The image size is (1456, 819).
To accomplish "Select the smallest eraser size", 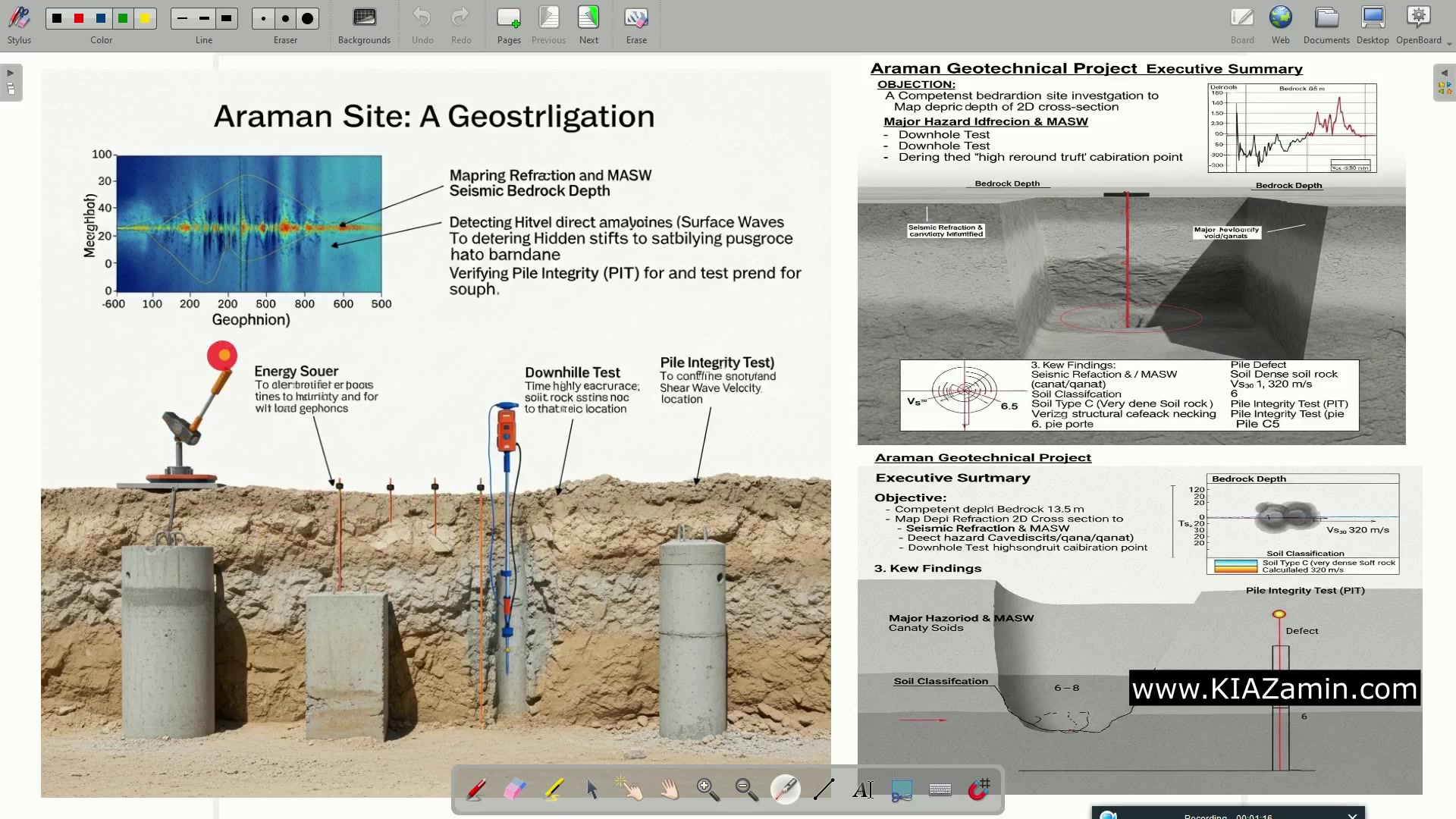I will click(263, 18).
